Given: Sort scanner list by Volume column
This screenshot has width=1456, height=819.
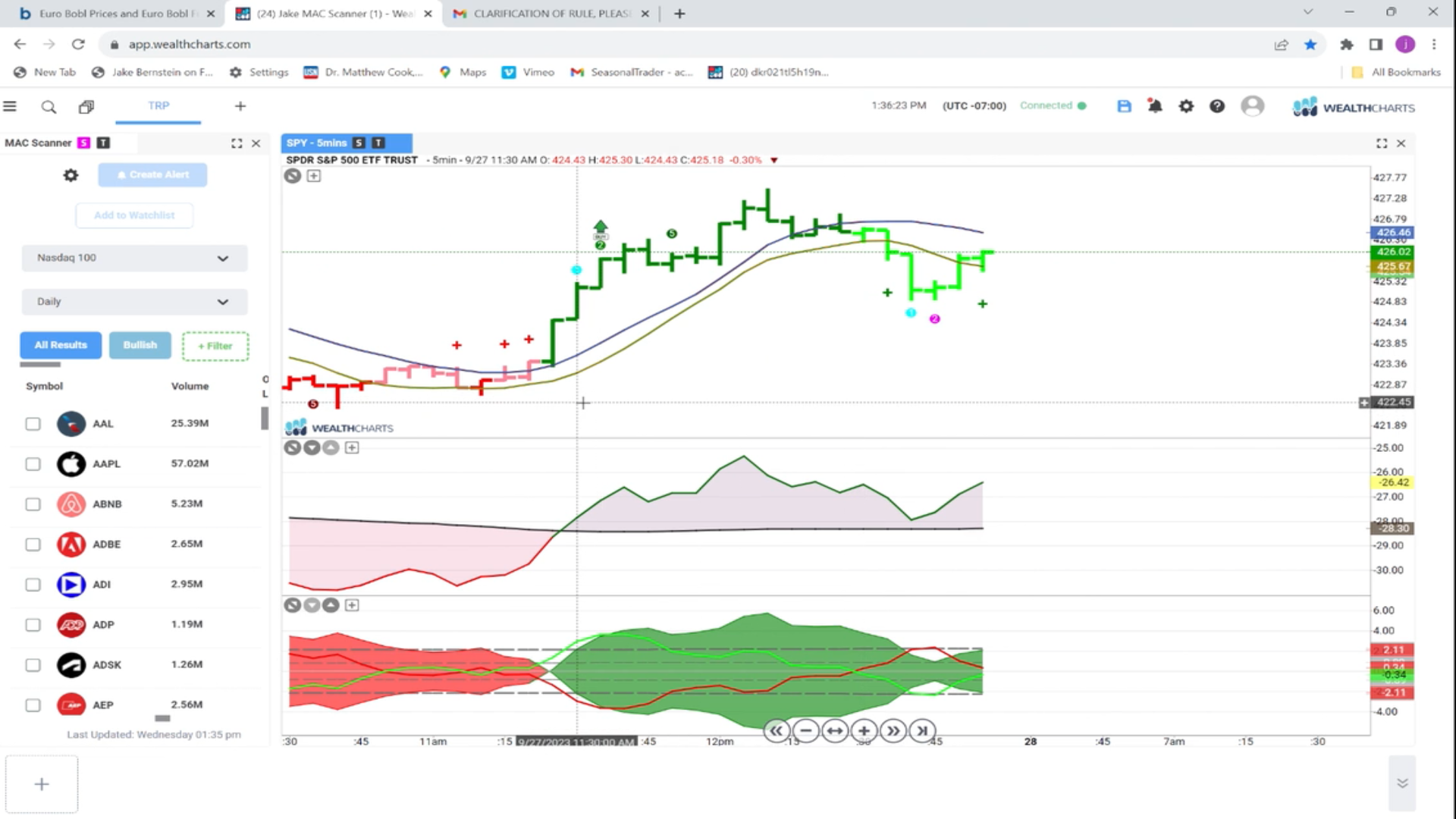Looking at the screenshot, I should coord(190,386).
